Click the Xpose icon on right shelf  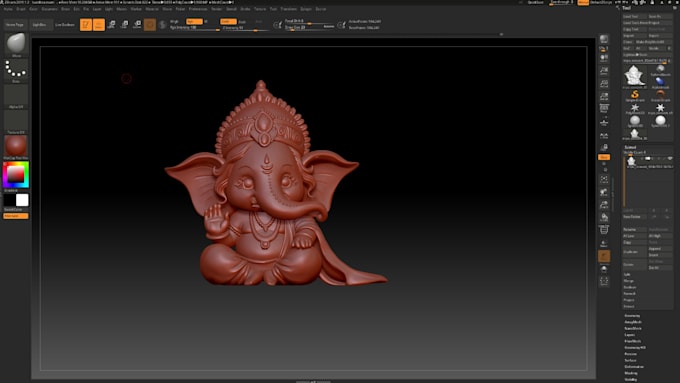[x=604, y=282]
